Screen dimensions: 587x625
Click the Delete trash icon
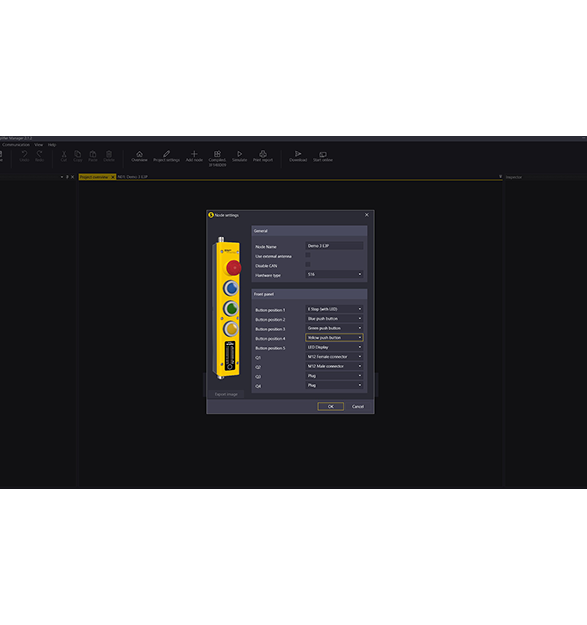[109, 154]
